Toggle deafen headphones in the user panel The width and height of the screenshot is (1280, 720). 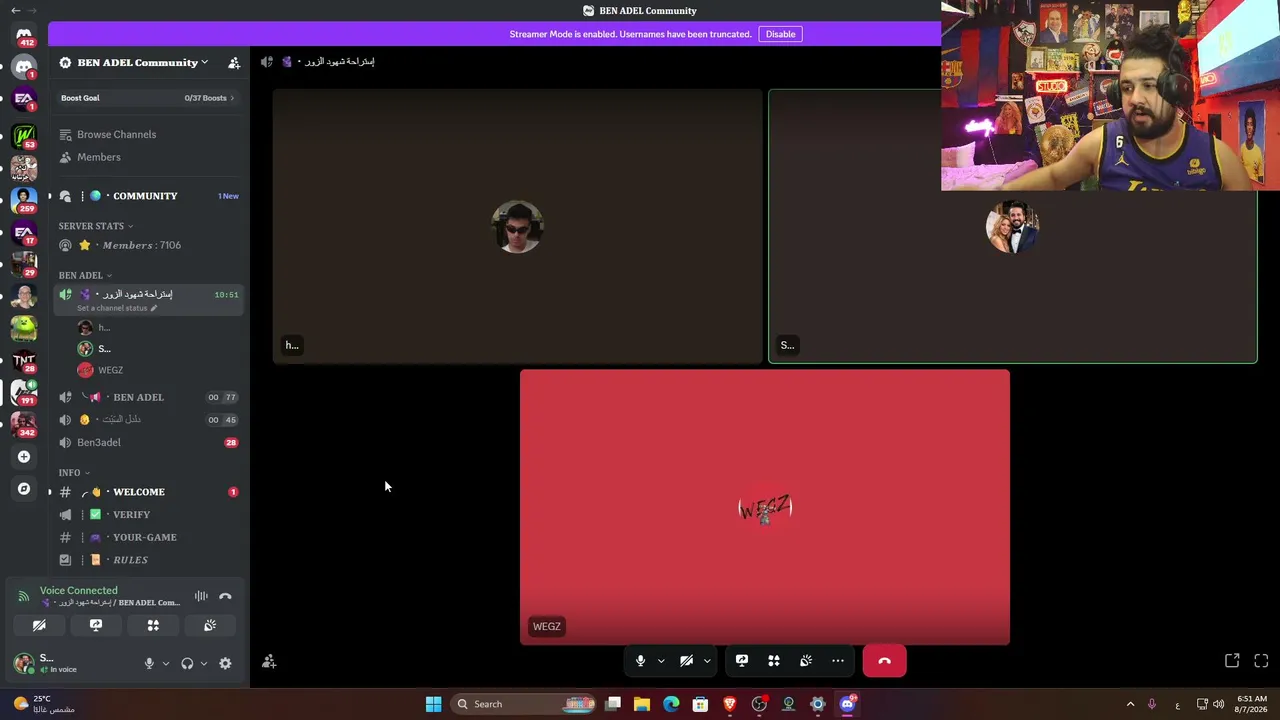(x=187, y=663)
